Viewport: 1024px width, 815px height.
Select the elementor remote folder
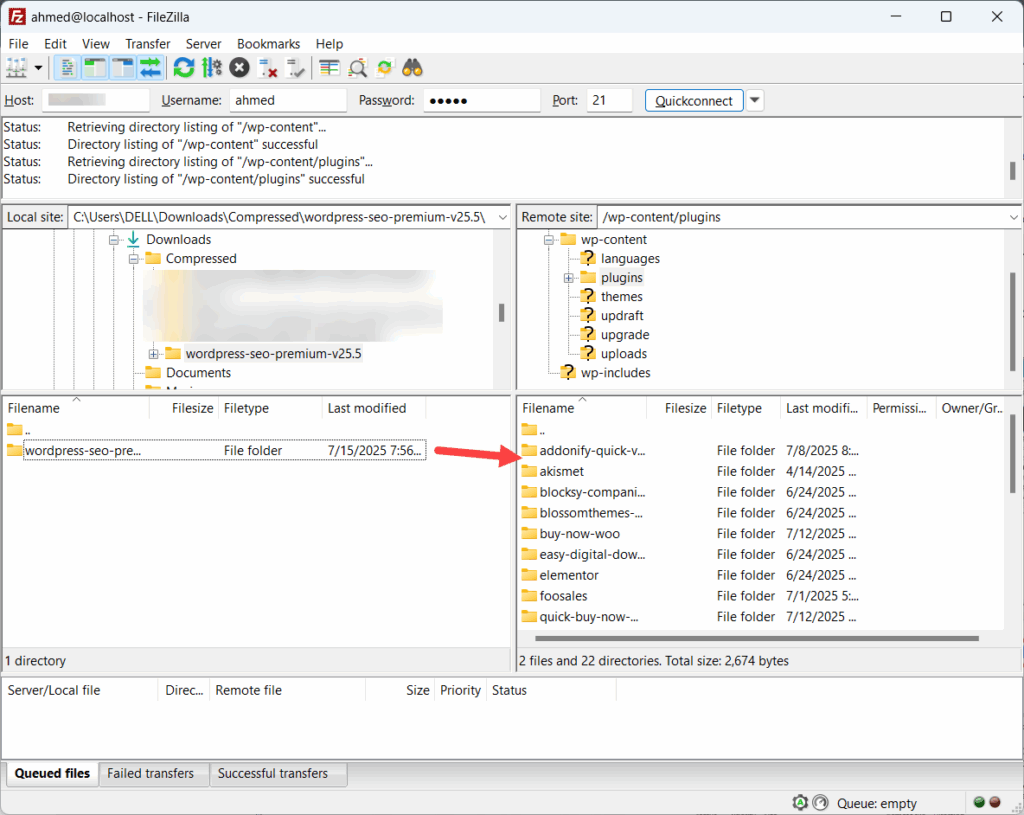[568, 575]
